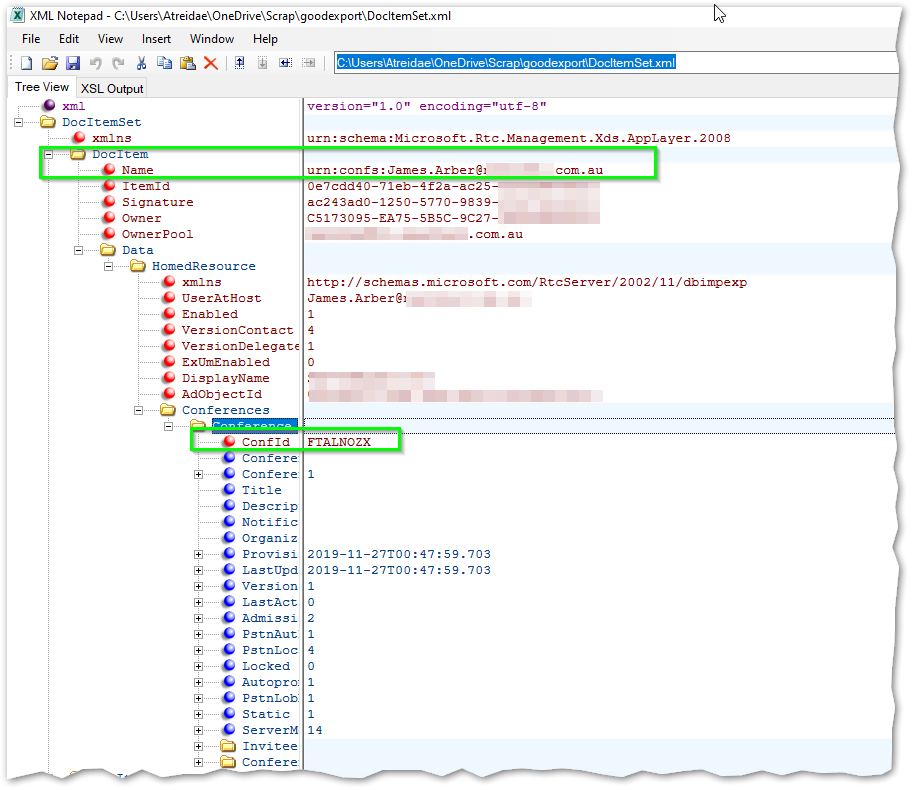
Task: Open the Window menu
Action: click(212, 39)
